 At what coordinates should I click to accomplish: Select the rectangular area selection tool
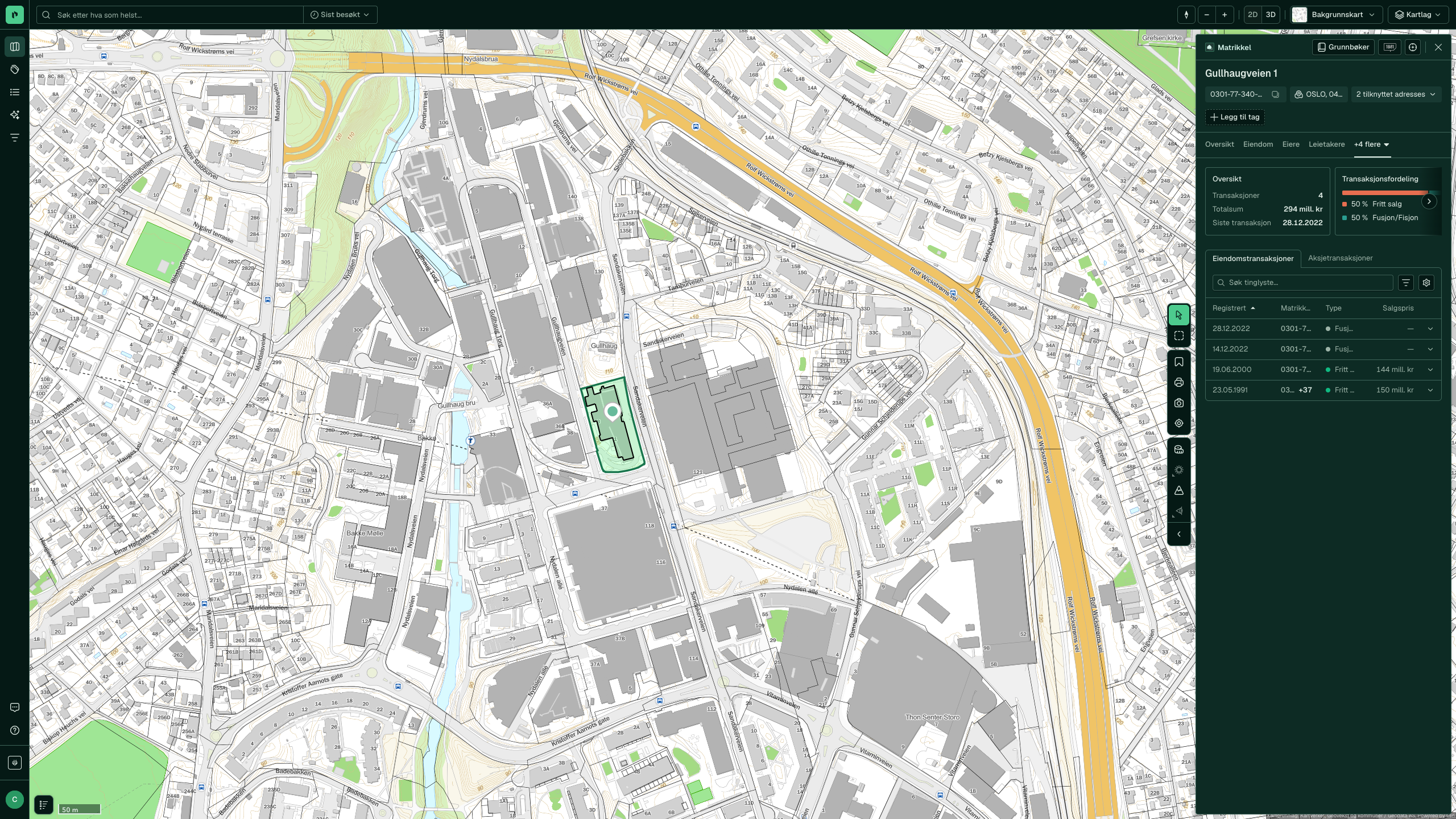click(x=1179, y=336)
